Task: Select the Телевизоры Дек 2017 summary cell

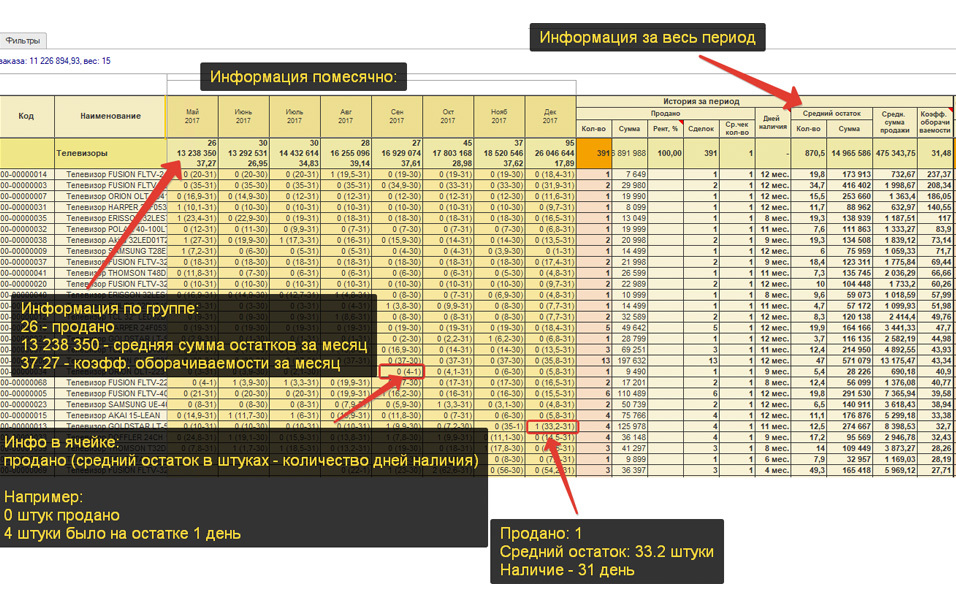Action: pyautogui.click(x=551, y=153)
